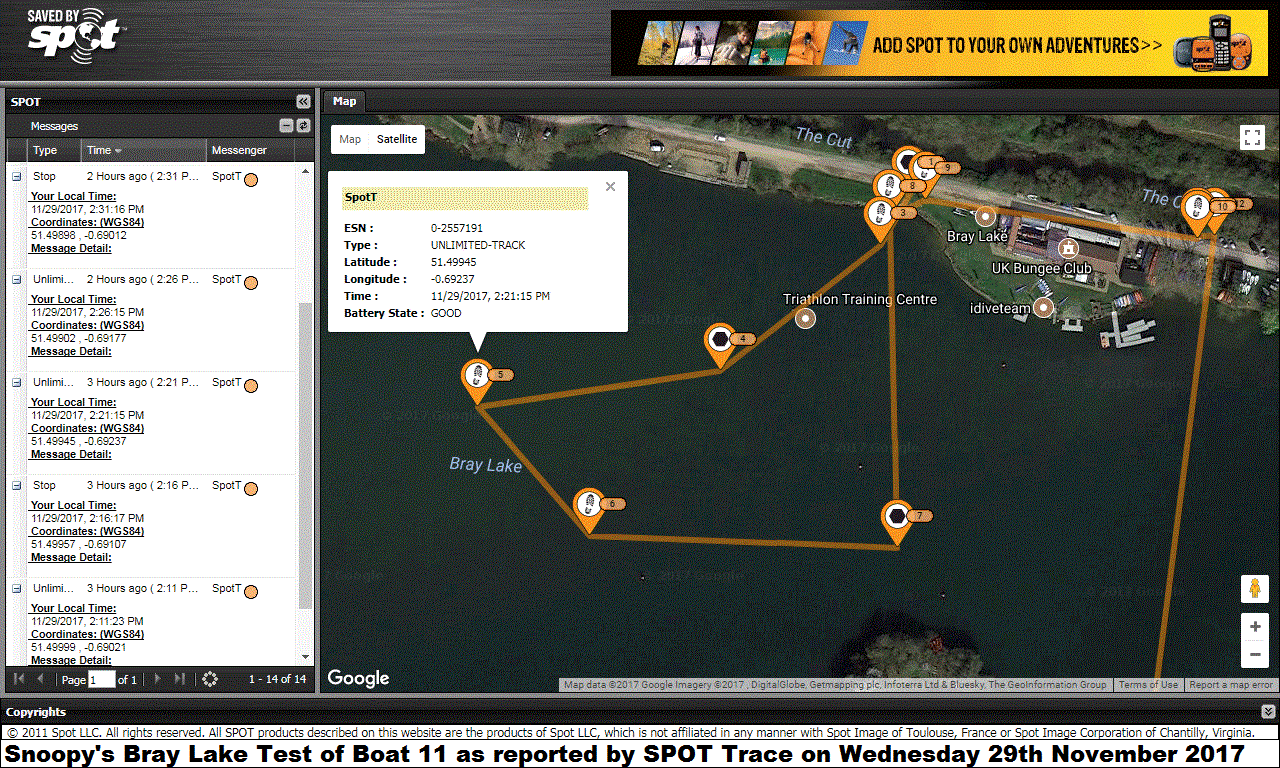Refresh the message list in pager

click(x=209, y=680)
